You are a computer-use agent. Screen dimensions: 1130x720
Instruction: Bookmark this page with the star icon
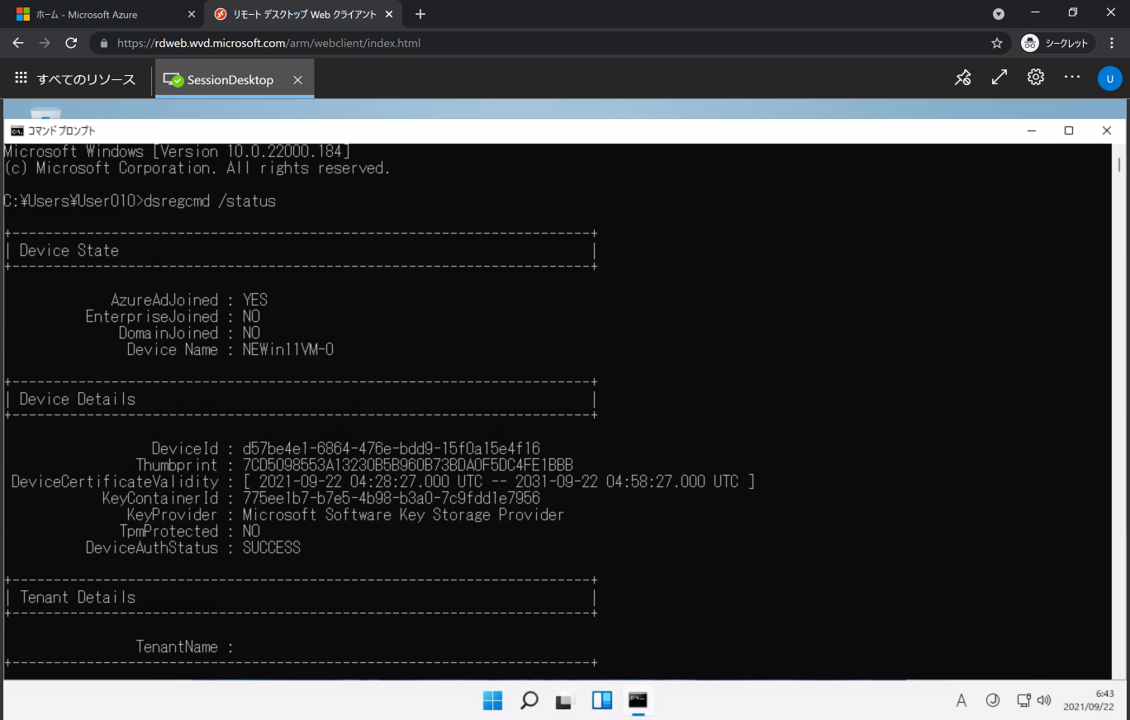(x=996, y=43)
